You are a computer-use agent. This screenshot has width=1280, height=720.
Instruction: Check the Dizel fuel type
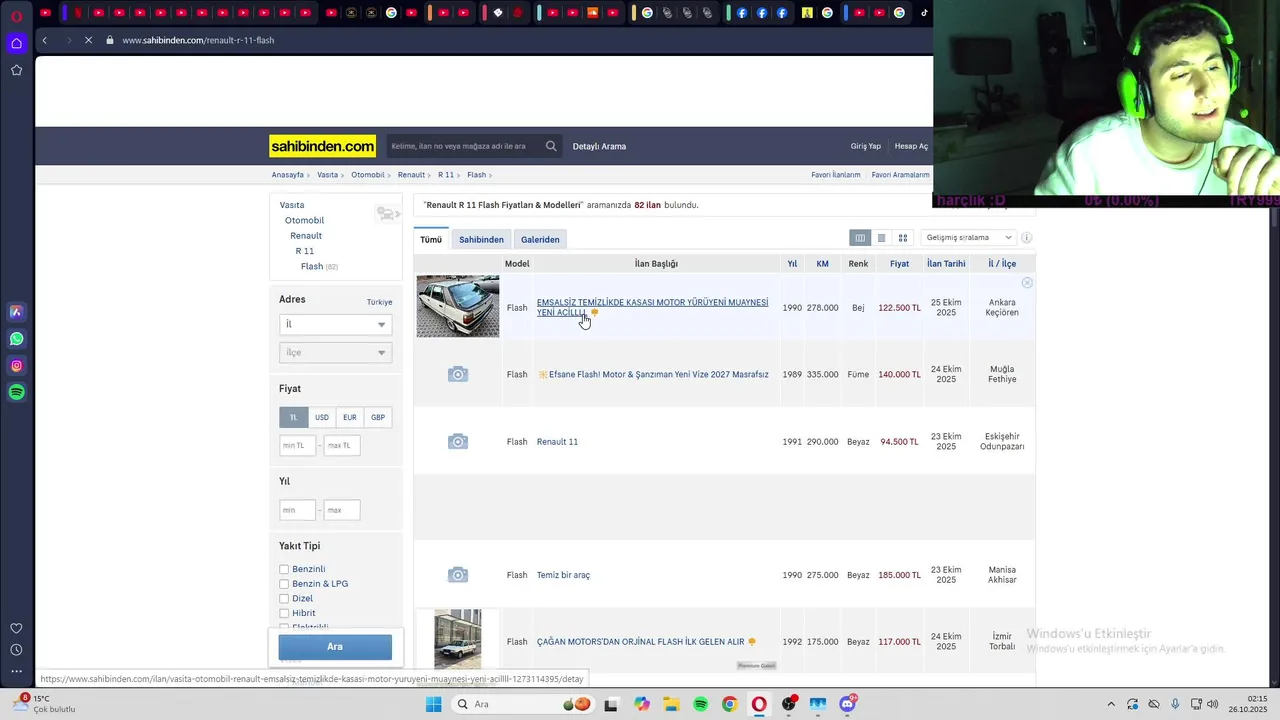284,598
